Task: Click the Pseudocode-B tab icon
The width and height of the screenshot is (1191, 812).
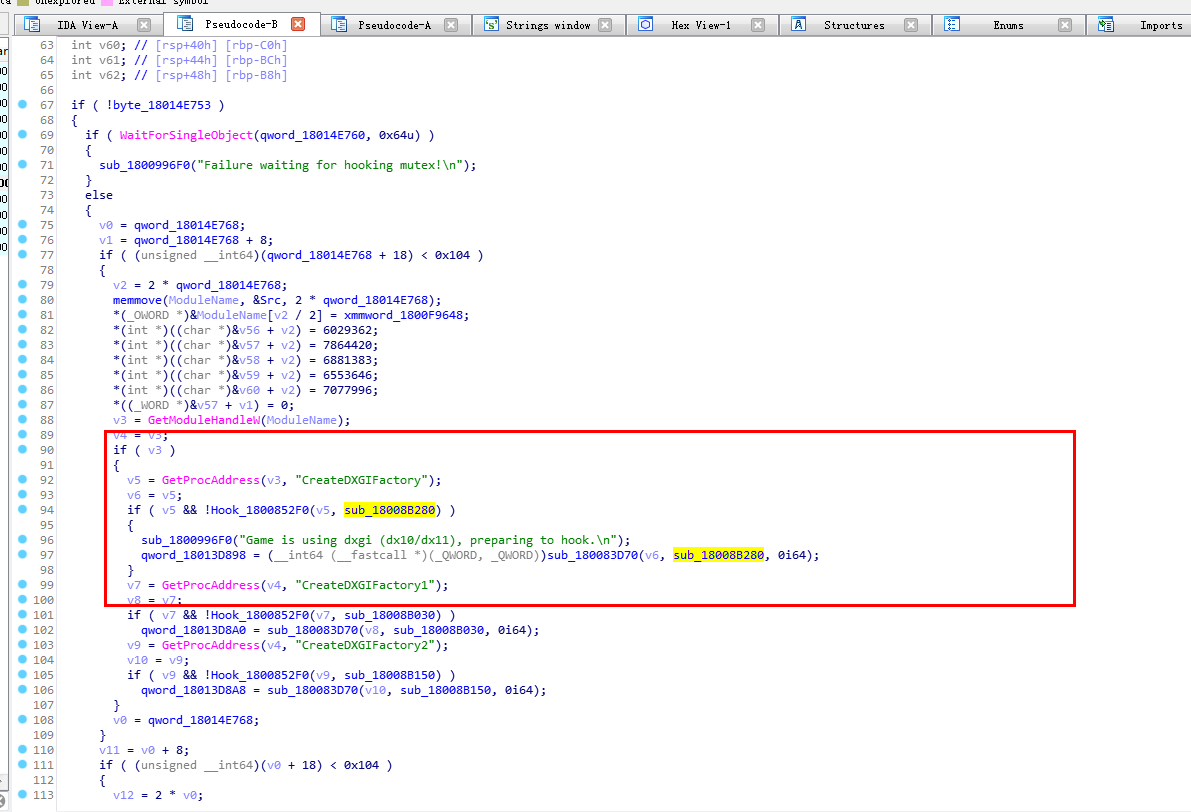Action: click(x=185, y=24)
